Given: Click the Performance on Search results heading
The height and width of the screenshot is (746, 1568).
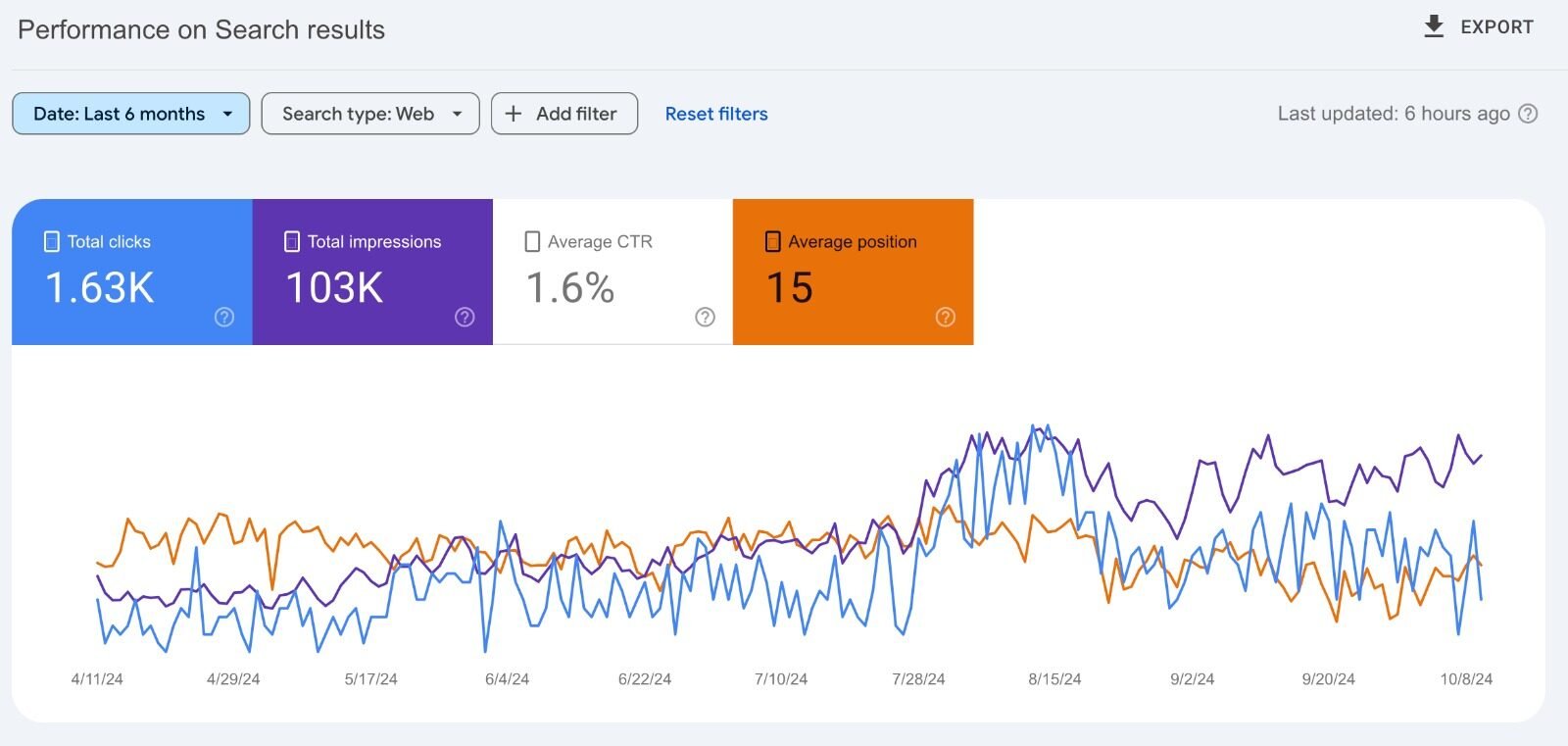Looking at the screenshot, I should pos(201,29).
